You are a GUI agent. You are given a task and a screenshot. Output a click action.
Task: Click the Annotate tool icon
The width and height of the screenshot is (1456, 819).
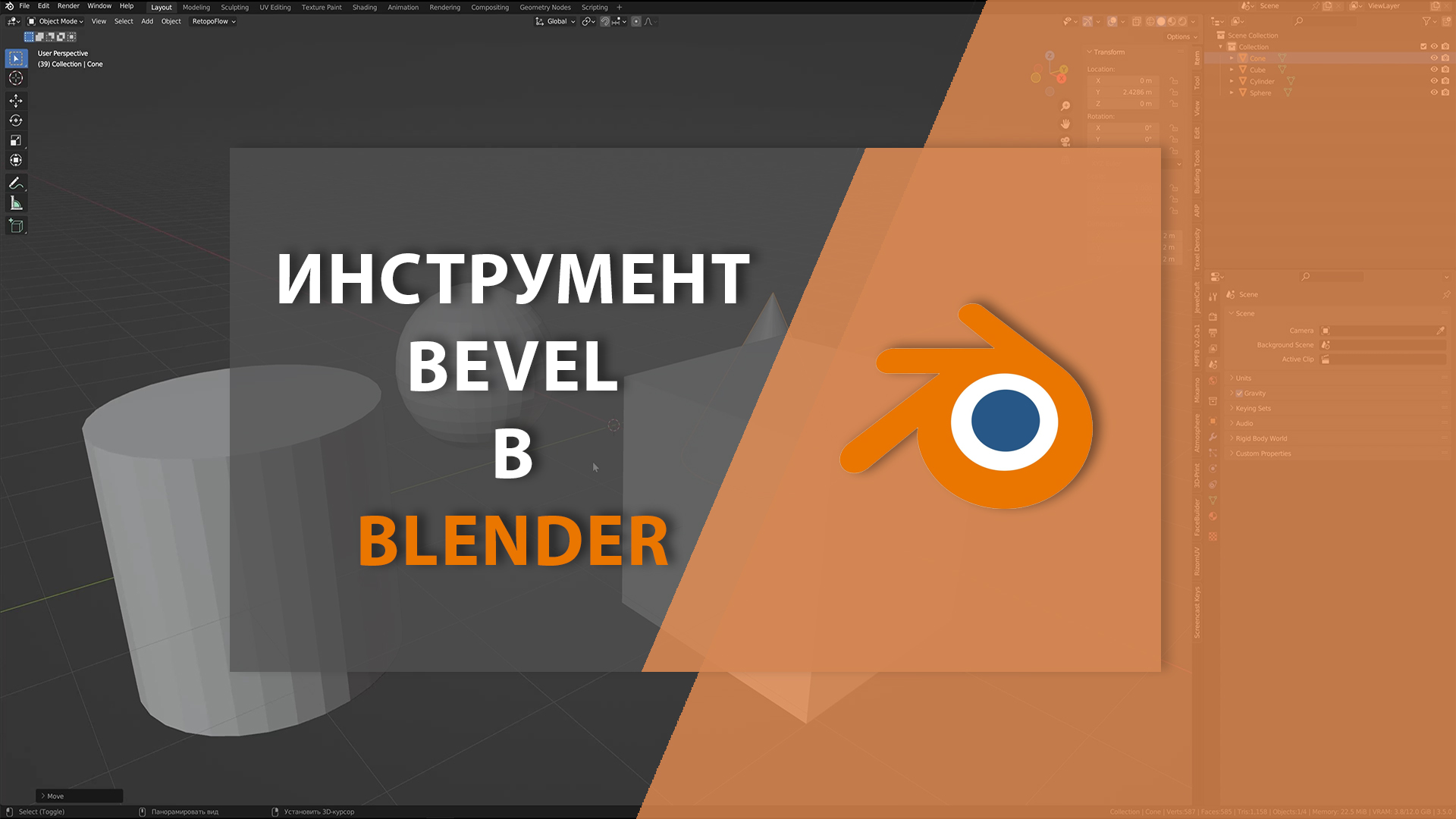(15, 183)
